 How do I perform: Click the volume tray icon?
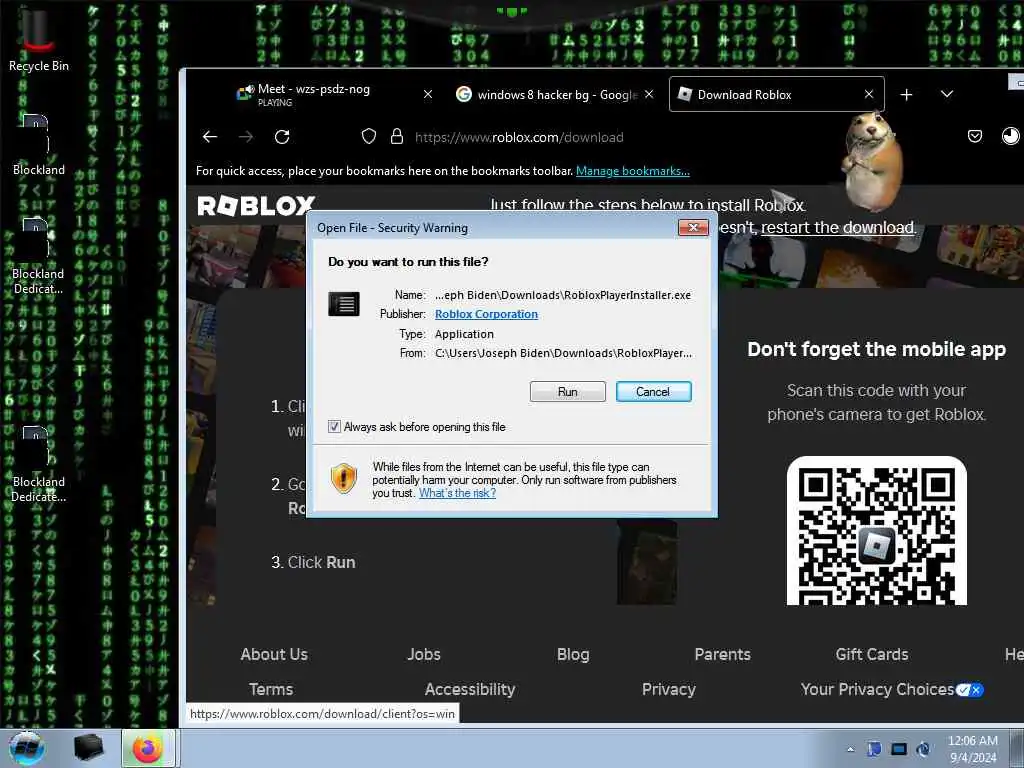click(923, 749)
